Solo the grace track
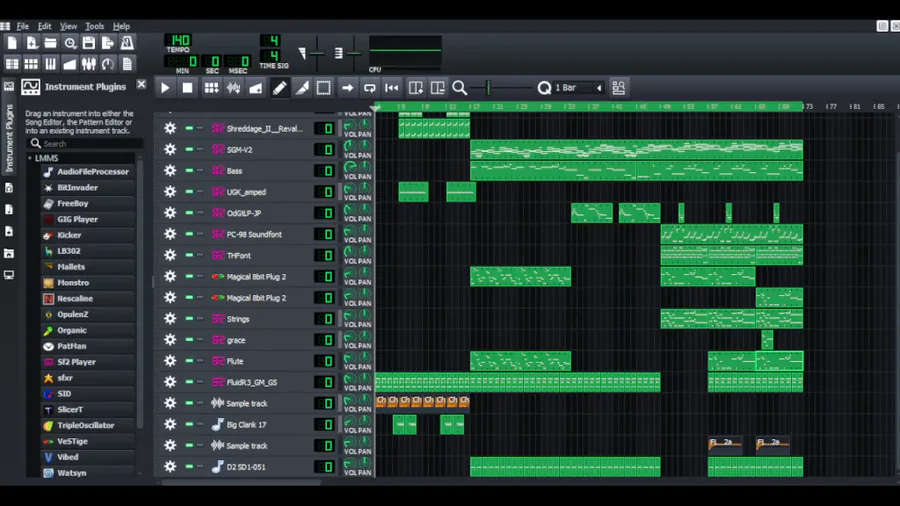 point(200,340)
